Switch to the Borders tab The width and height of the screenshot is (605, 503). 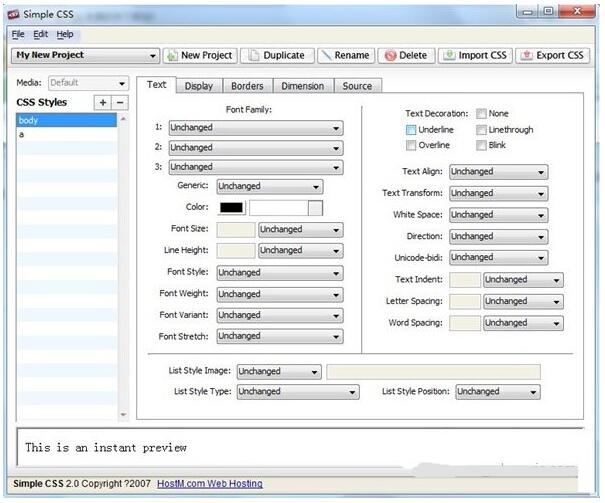247,86
